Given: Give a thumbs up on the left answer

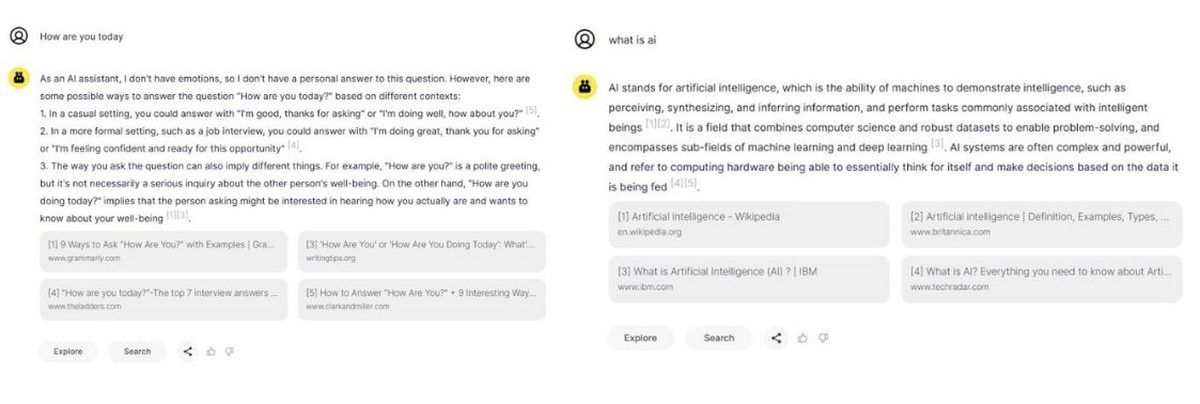Looking at the screenshot, I should click(211, 351).
